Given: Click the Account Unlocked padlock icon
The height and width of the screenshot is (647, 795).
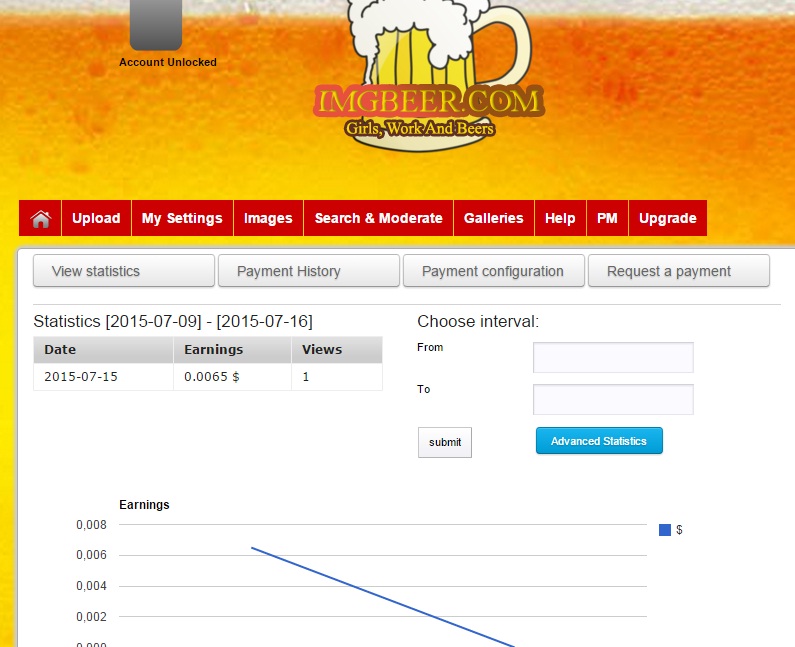Looking at the screenshot, I should click(x=156, y=24).
